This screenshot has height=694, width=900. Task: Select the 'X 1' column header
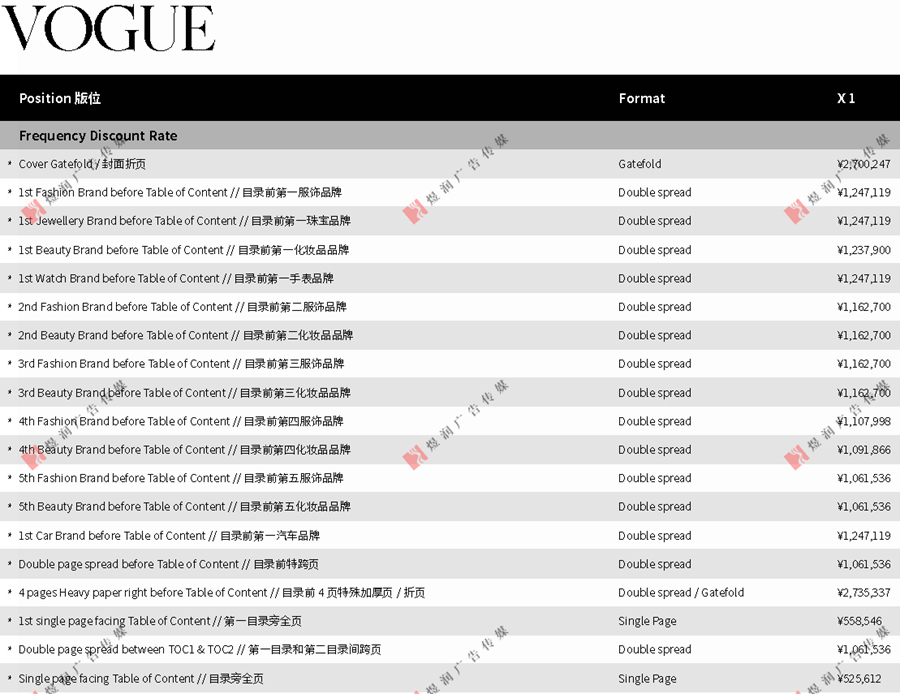pos(846,98)
